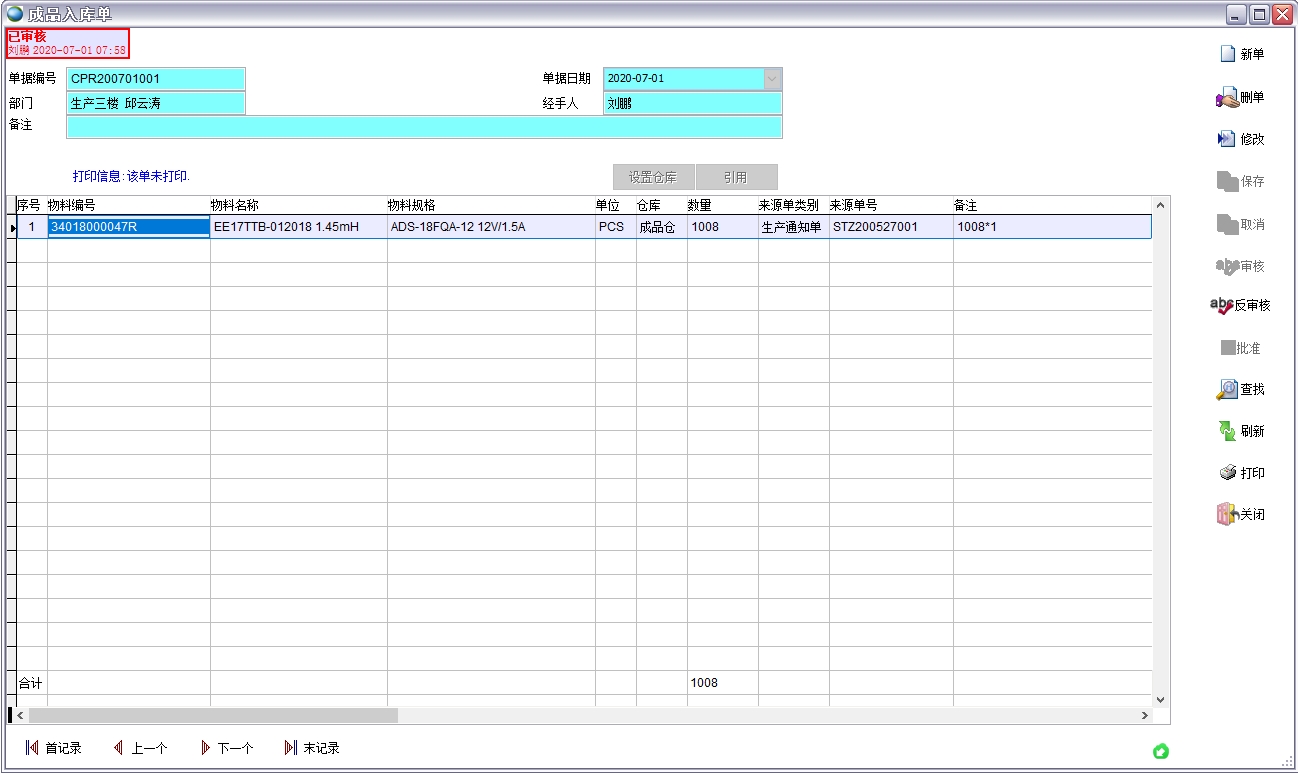Viewport: 1298px width, 773px height.
Task: Open the 单据日期 date dropdown arrow
Action: (x=772, y=78)
